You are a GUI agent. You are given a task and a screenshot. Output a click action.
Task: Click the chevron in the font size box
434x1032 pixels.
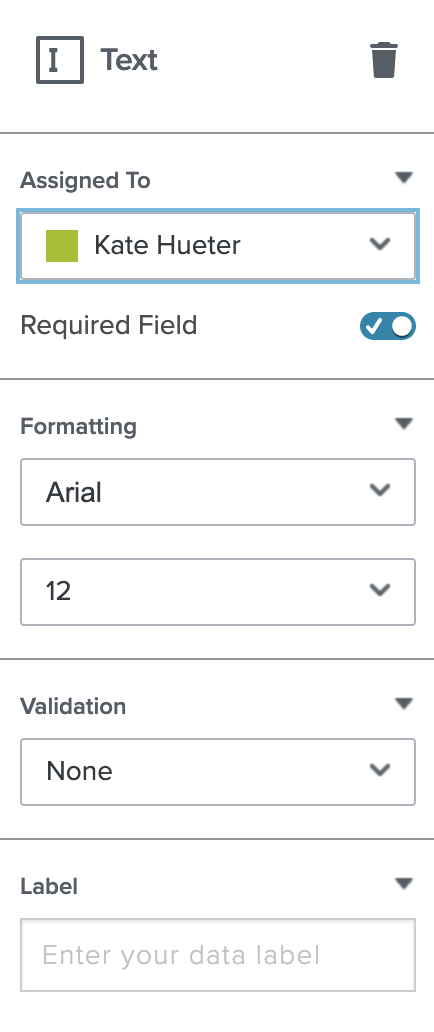[x=380, y=590]
